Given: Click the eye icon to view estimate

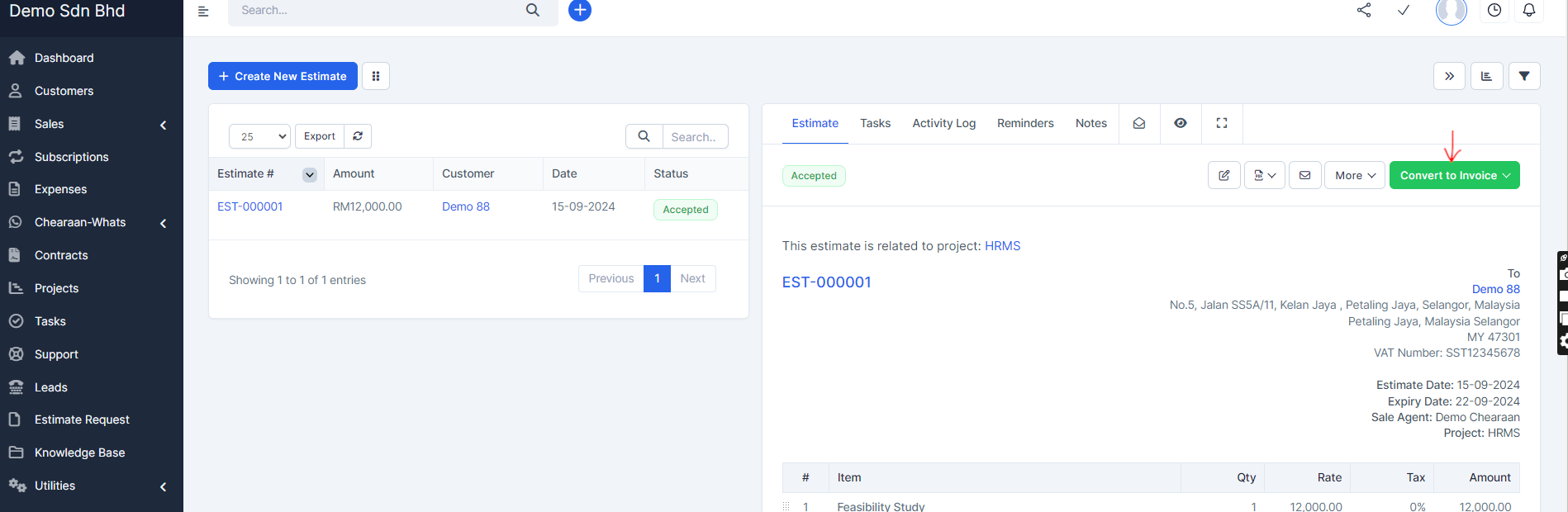Looking at the screenshot, I should [1181, 123].
